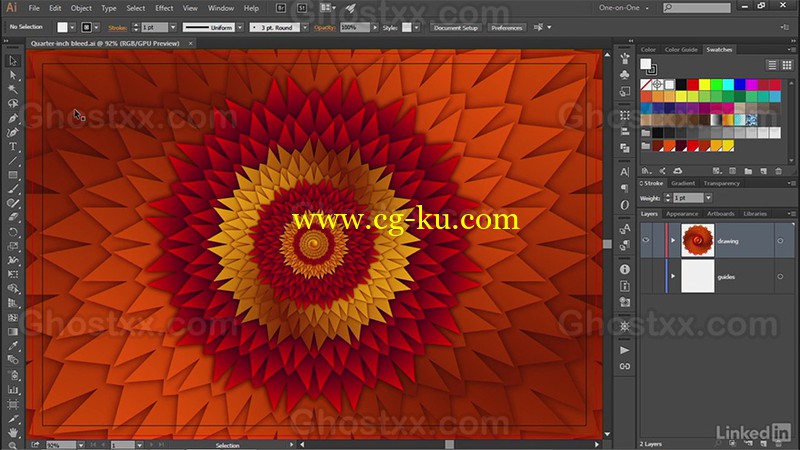Switch to the Artboards tab
This screenshot has height=450, width=800.
pyautogui.click(x=720, y=214)
